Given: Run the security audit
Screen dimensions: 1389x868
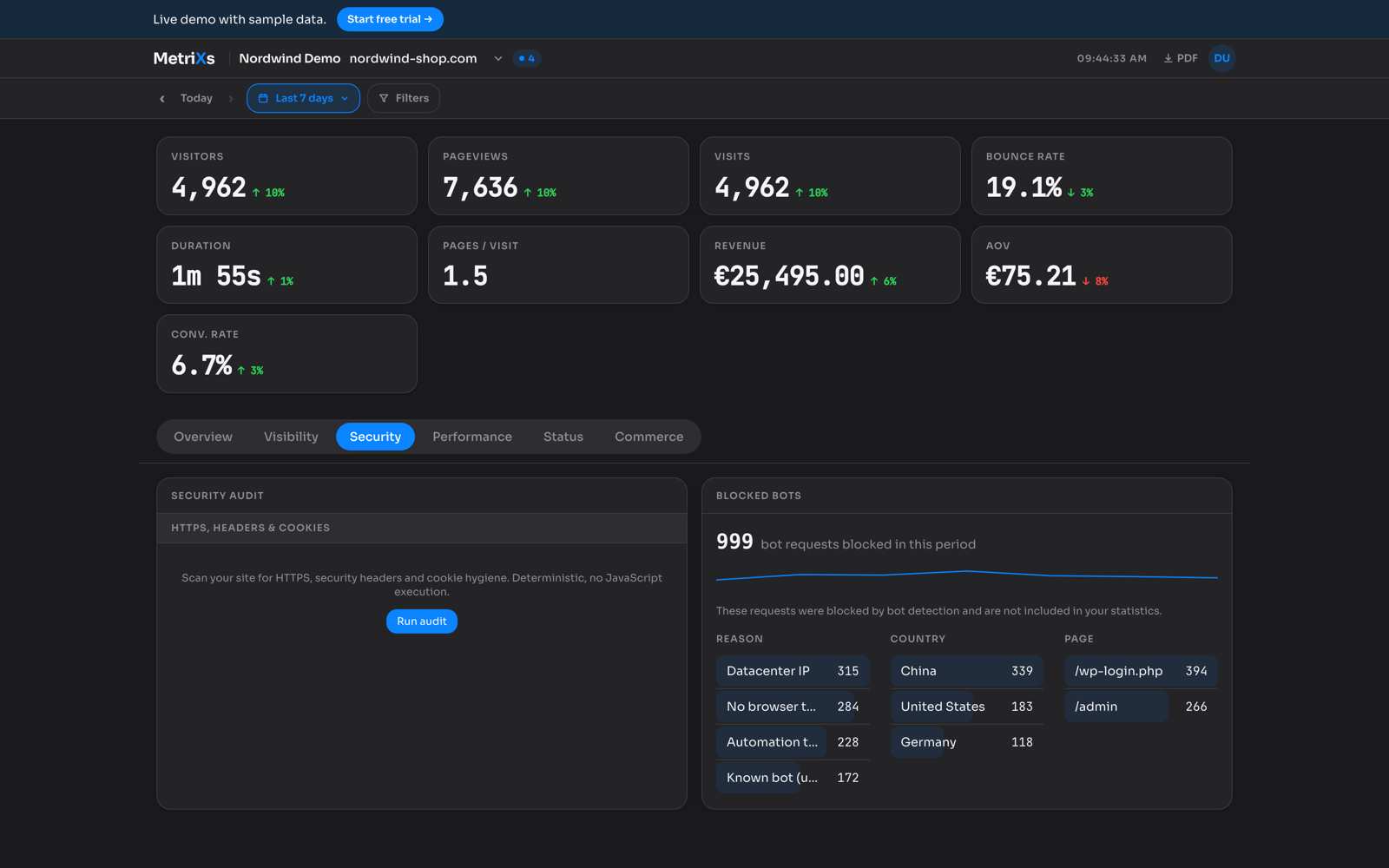Looking at the screenshot, I should (422, 621).
